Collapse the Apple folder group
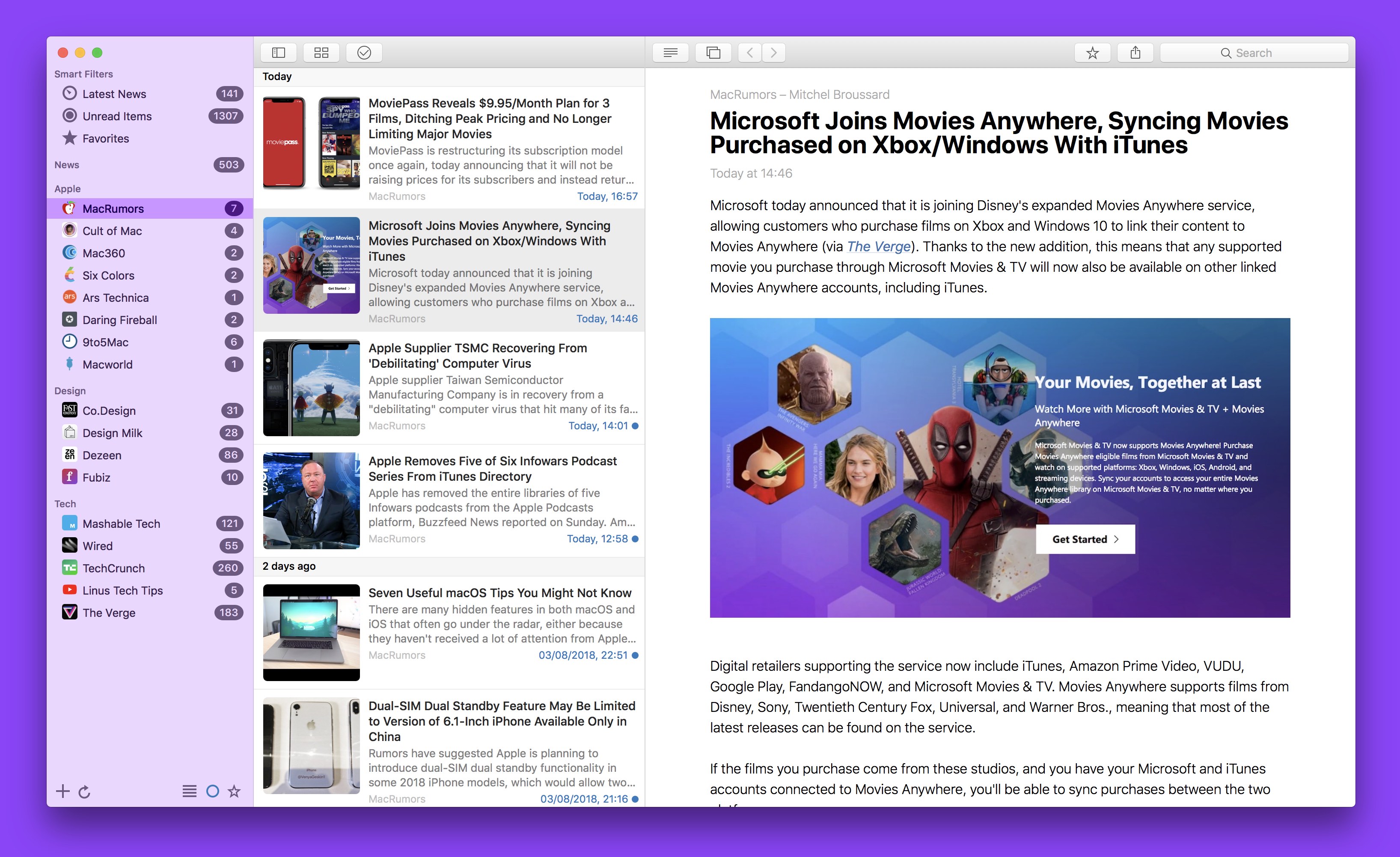The image size is (1400, 857). click(68, 189)
